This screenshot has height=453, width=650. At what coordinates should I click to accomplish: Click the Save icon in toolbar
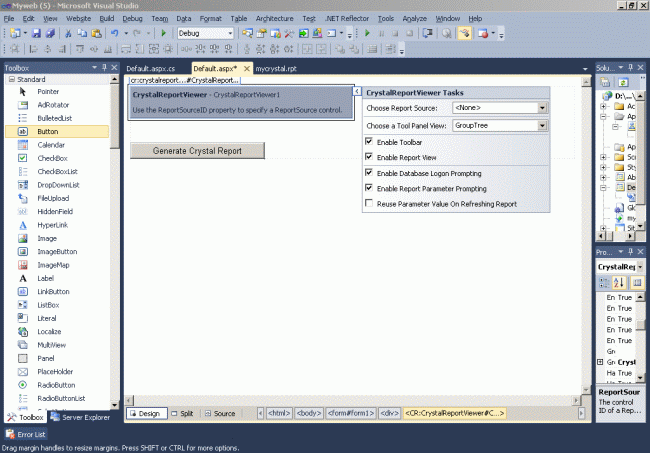[36, 33]
